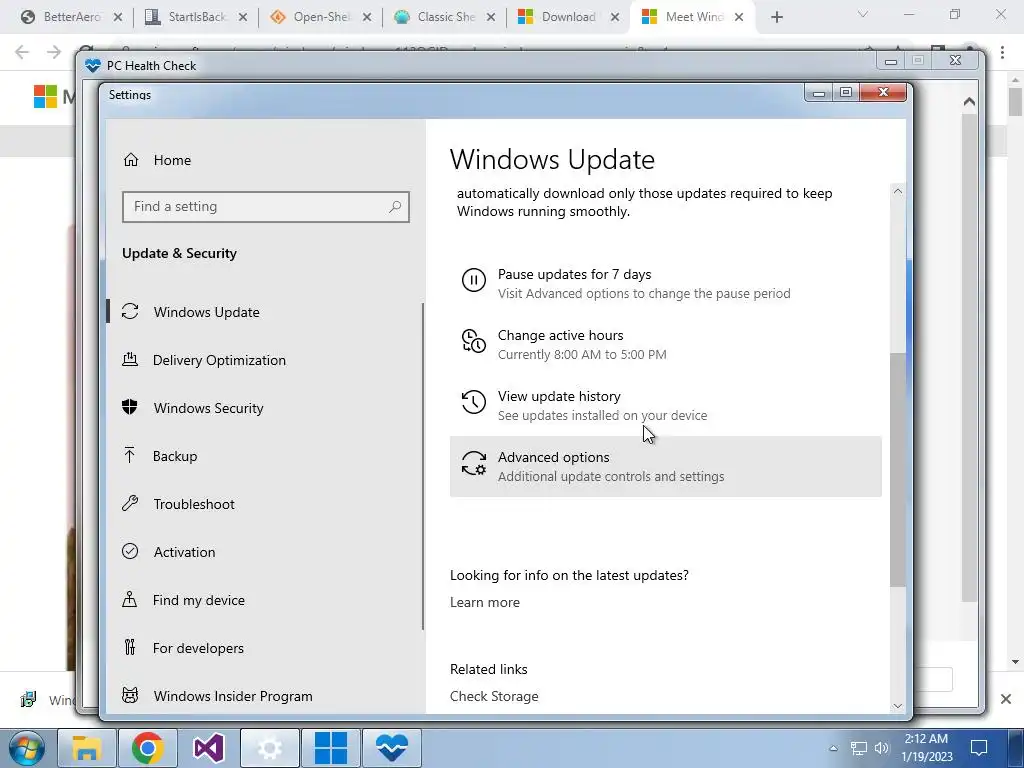The image size is (1024, 768).
Task: Open Home in Settings sidebar
Action: click(x=172, y=160)
